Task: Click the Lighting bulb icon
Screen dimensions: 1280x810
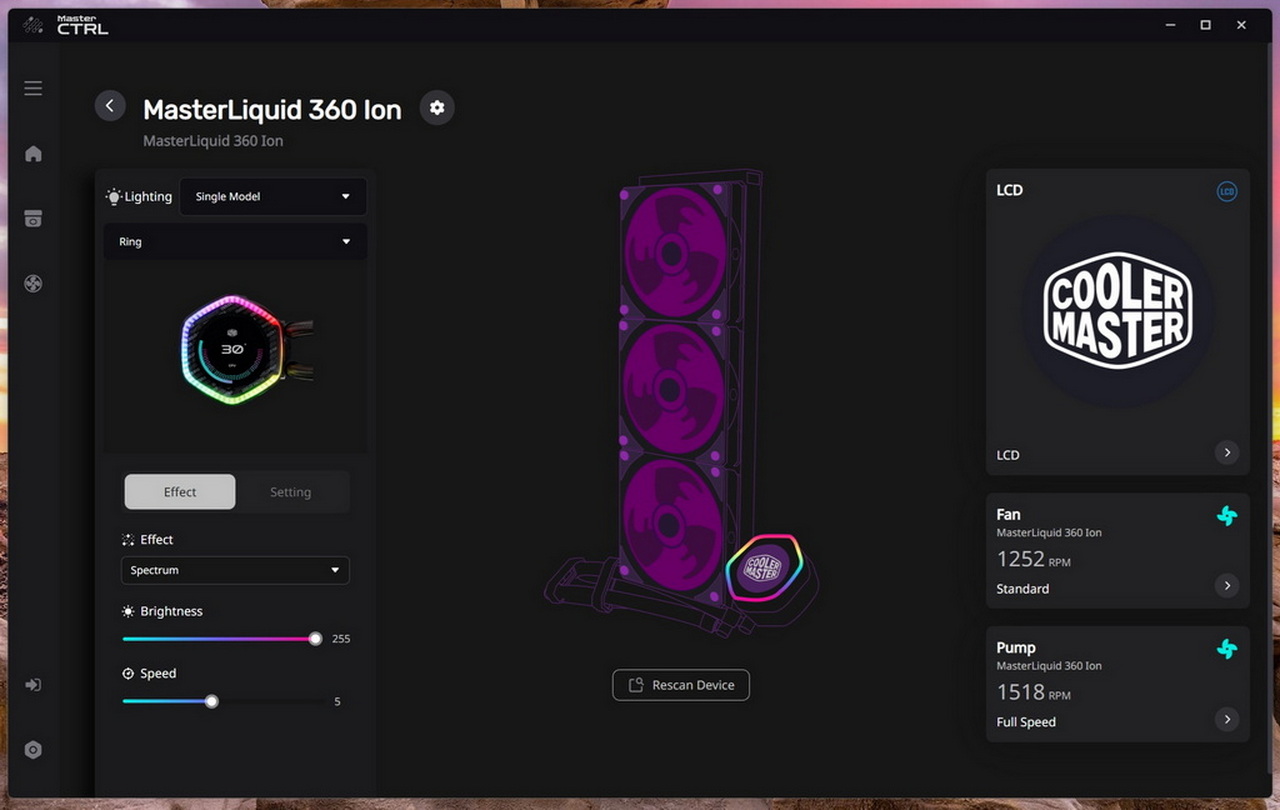Action: (x=114, y=197)
